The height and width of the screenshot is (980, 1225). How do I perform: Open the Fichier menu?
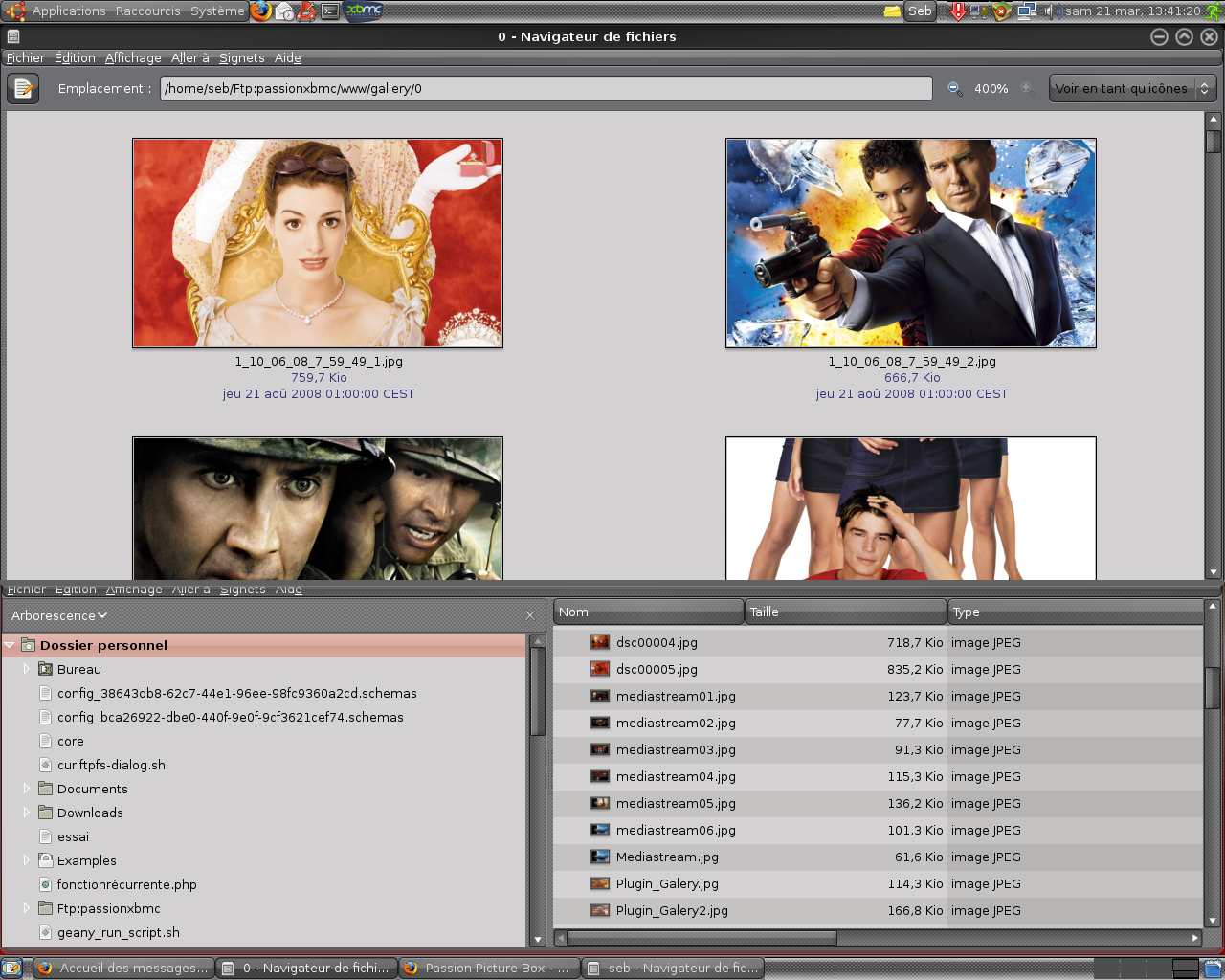click(x=26, y=57)
